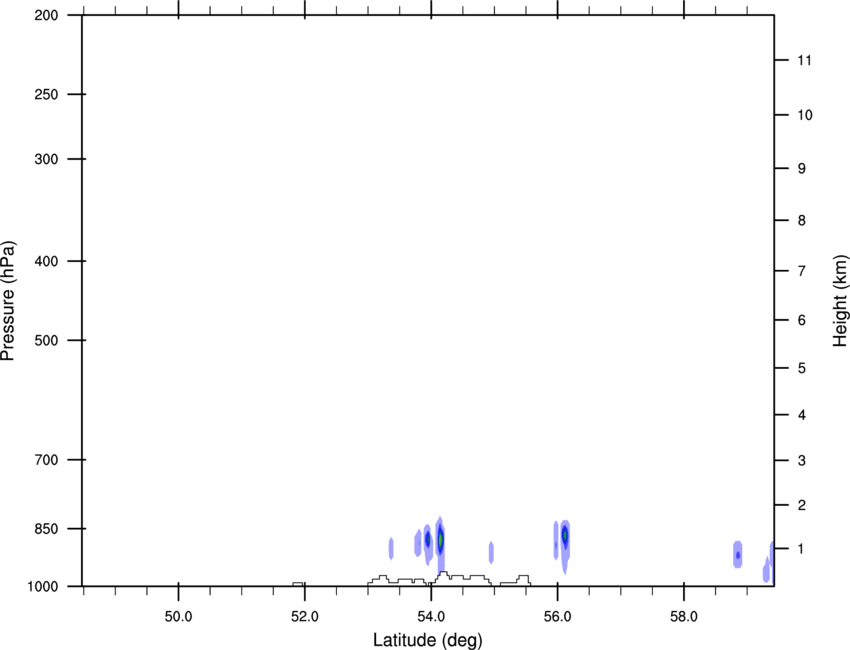Pick the 10 km height label

click(x=804, y=115)
